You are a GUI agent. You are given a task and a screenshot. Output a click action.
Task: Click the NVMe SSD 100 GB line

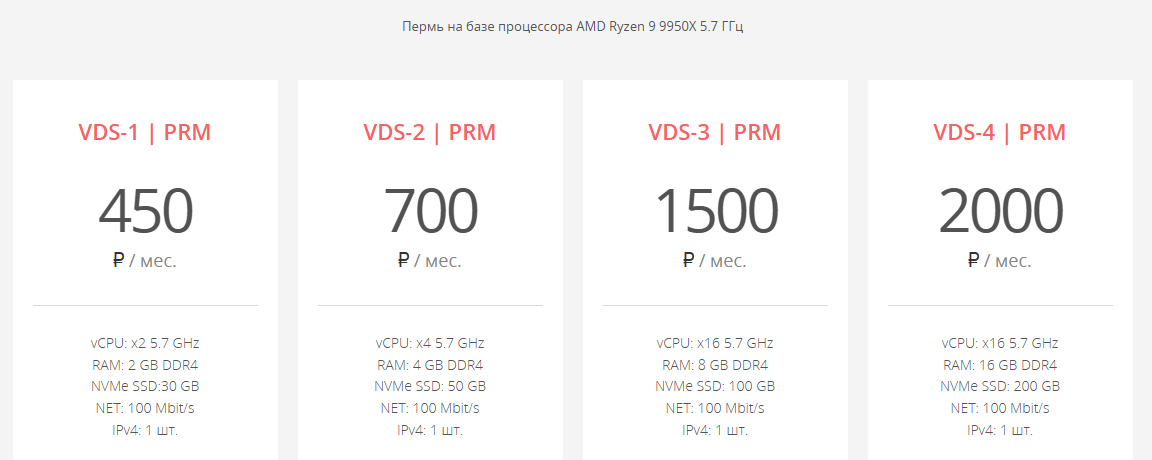tap(715, 386)
